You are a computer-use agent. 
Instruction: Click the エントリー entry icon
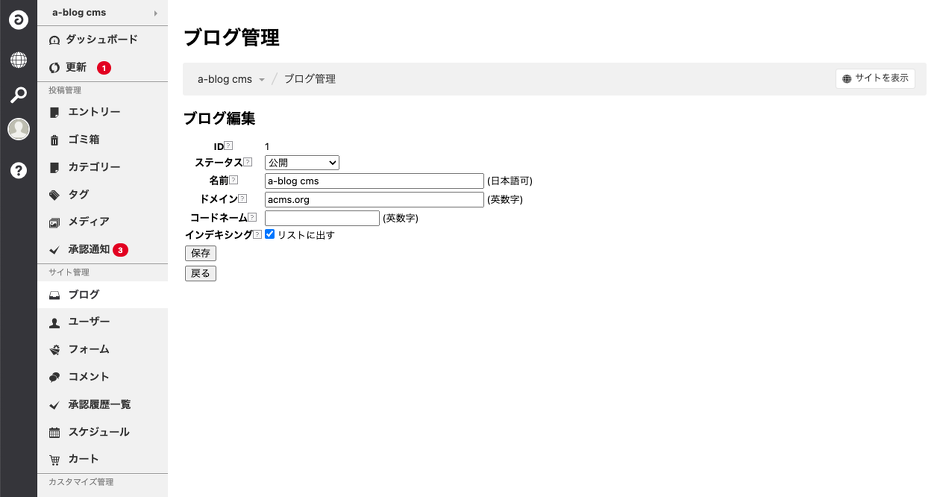click(55, 112)
